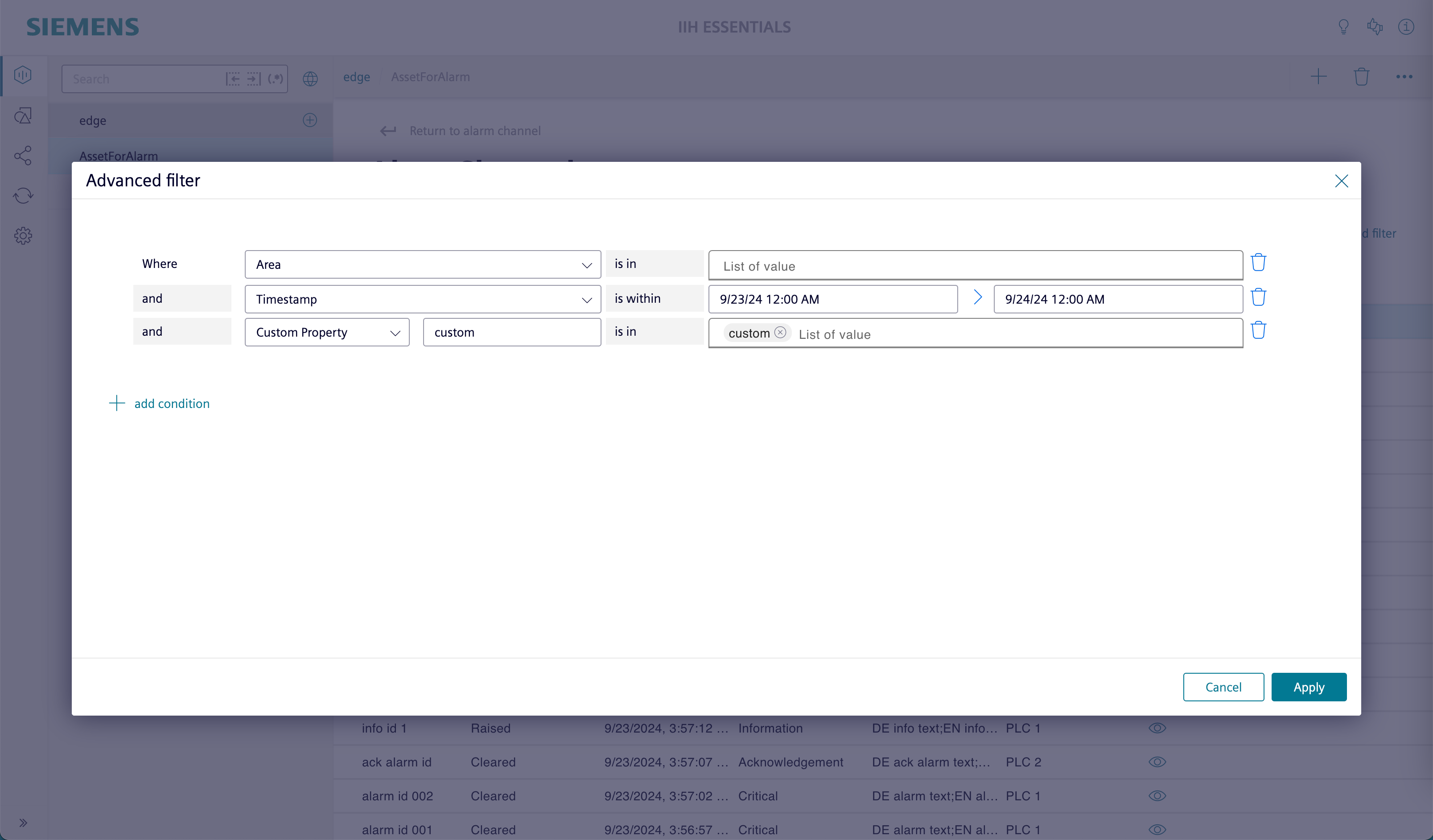Click the plus icon in top toolbar
This screenshot has width=1433, height=840.
pos(1318,77)
